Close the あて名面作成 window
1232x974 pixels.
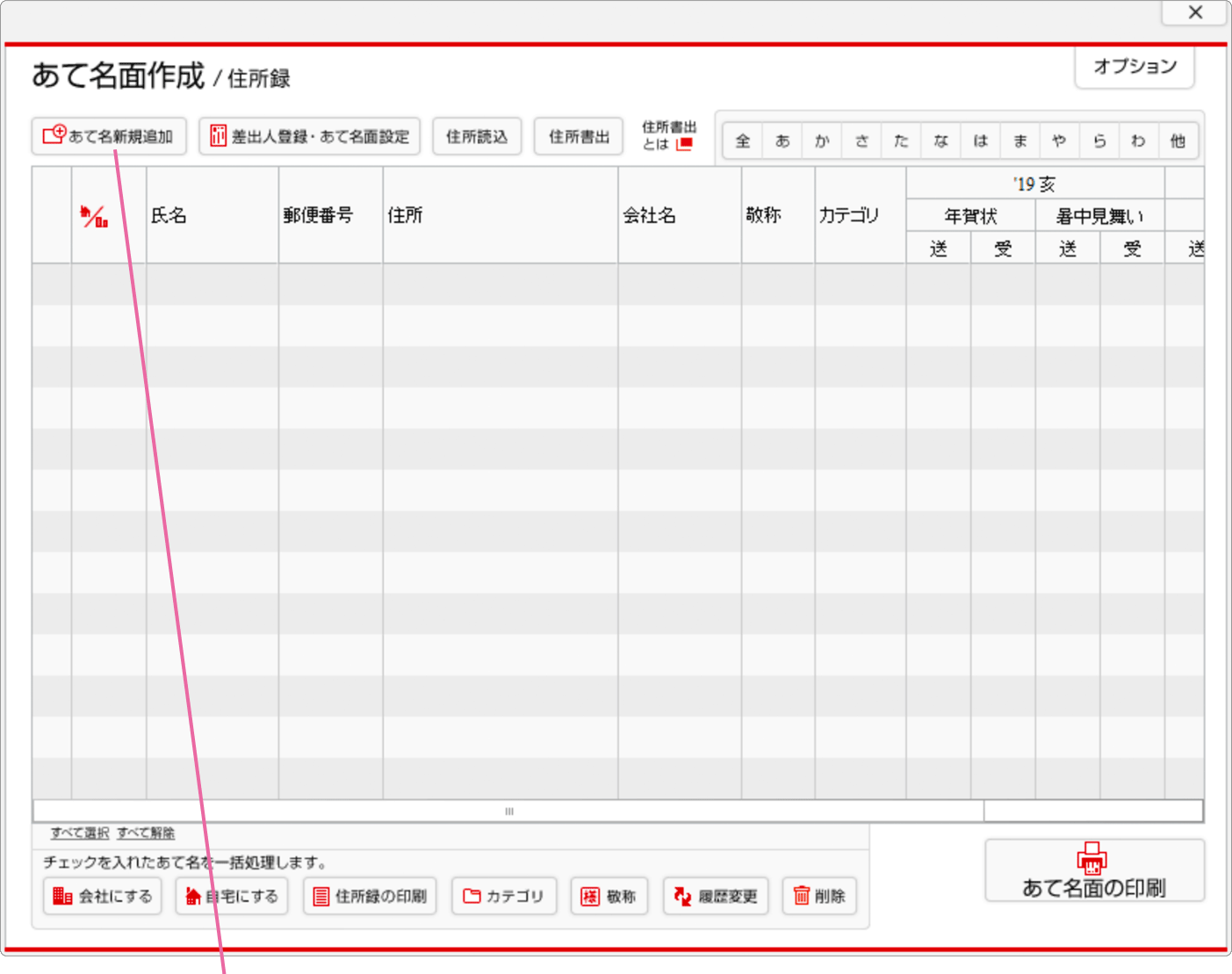[x=1195, y=12]
